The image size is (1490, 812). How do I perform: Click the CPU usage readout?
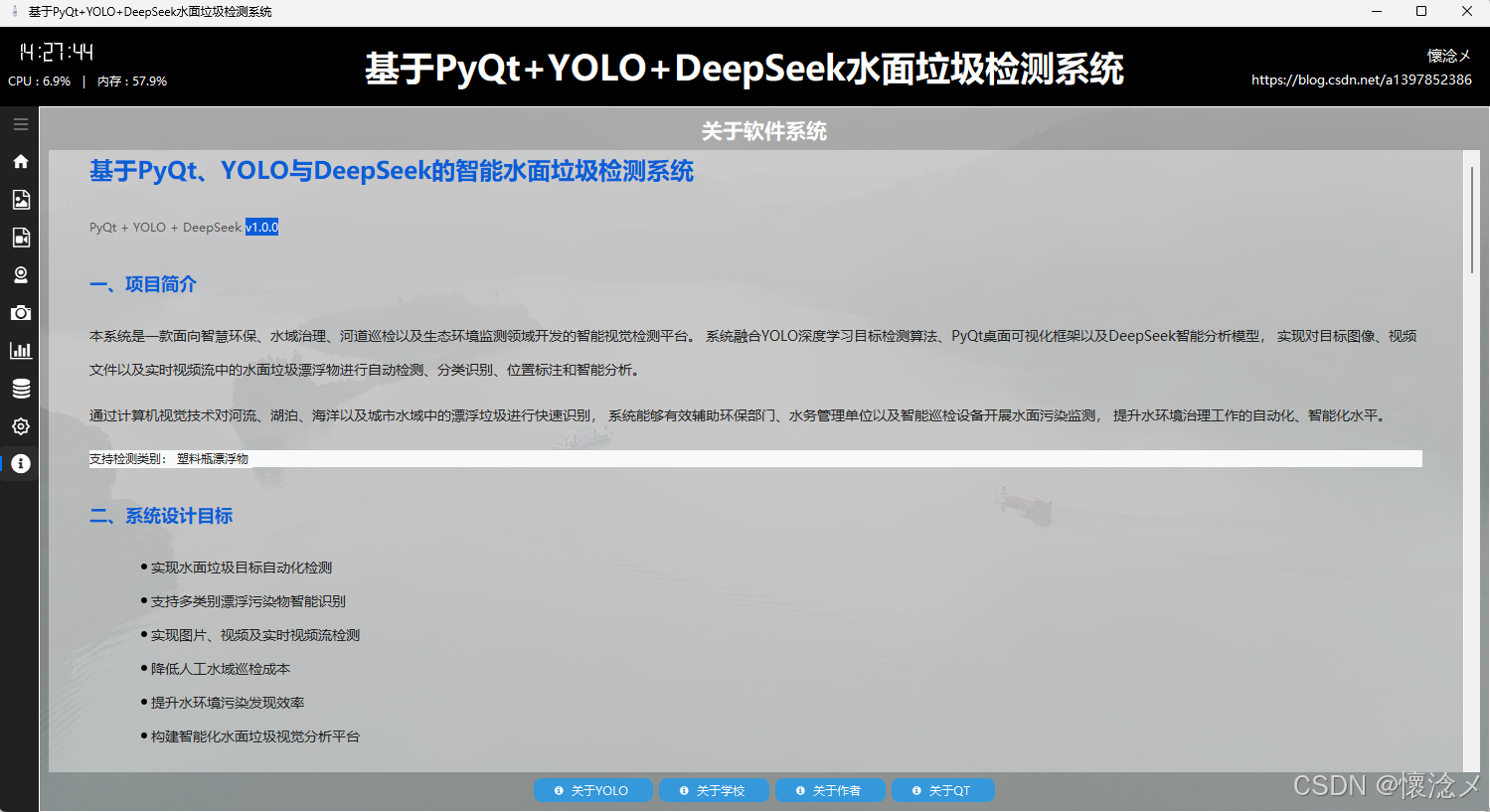pos(40,81)
